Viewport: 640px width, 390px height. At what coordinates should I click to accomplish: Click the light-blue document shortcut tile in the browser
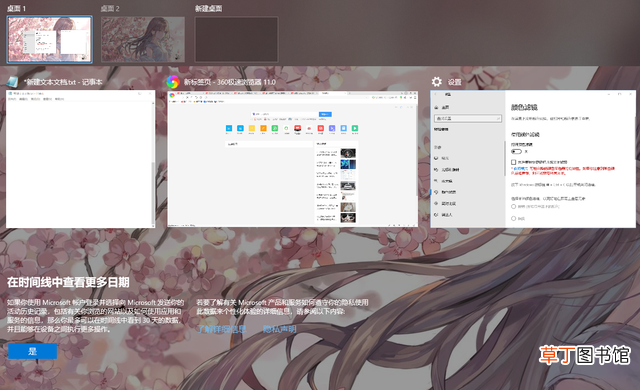coord(344,128)
